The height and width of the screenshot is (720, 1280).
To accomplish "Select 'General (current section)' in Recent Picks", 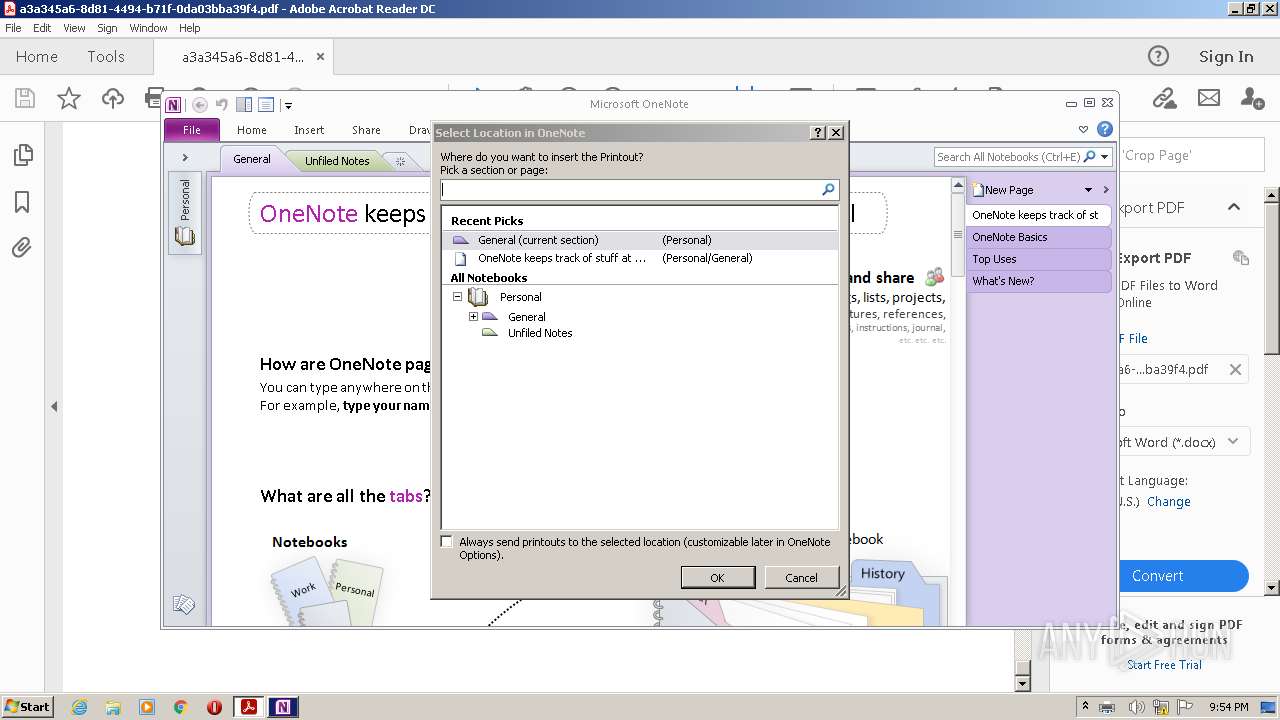I will click(640, 240).
